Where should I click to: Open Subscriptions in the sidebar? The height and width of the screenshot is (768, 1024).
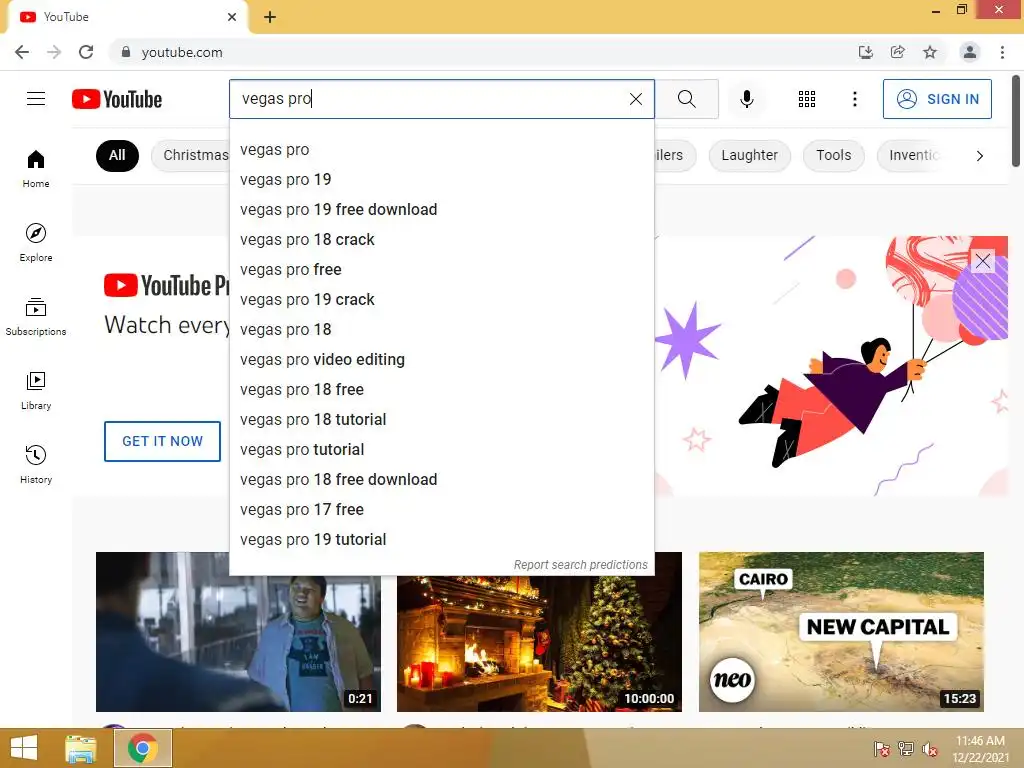tap(36, 316)
